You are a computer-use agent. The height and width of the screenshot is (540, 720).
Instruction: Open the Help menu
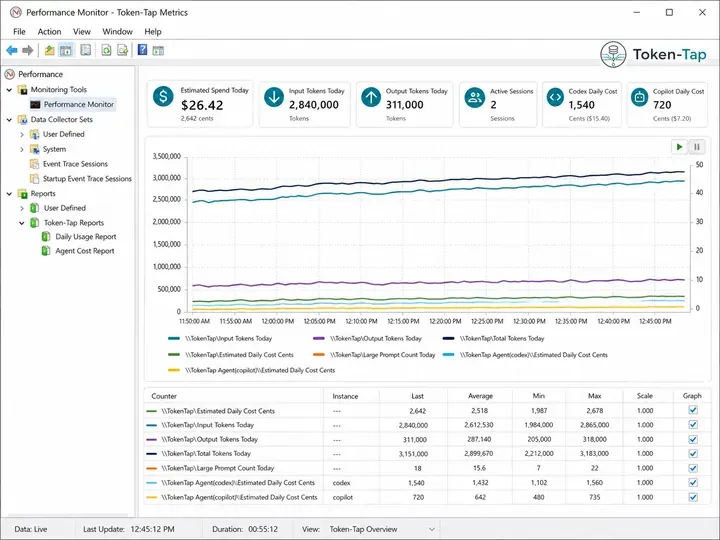point(153,32)
